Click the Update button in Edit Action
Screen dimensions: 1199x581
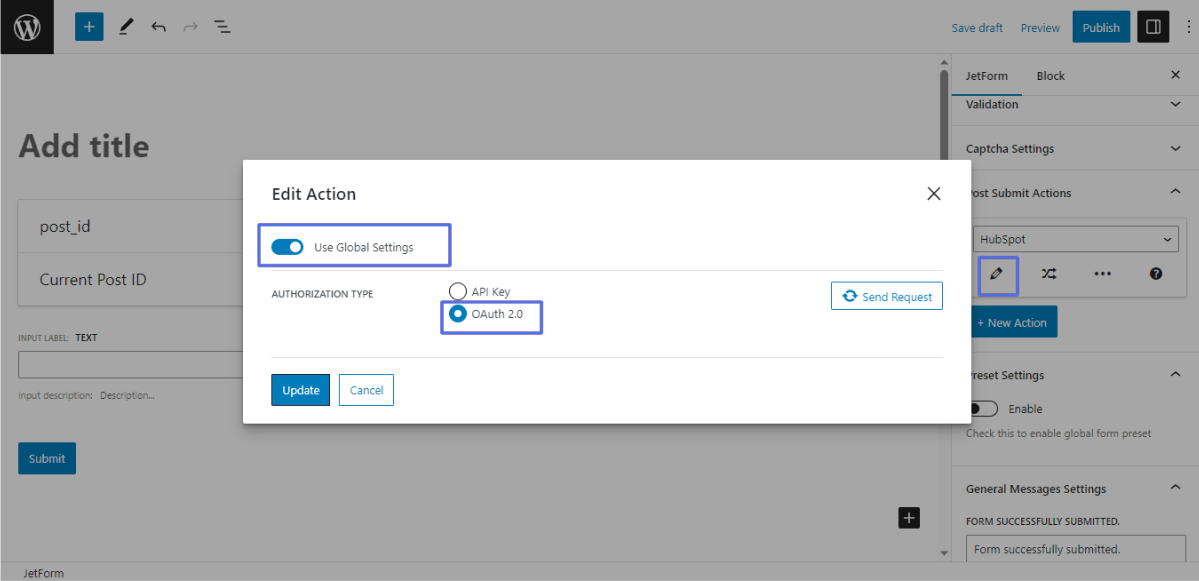300,390
